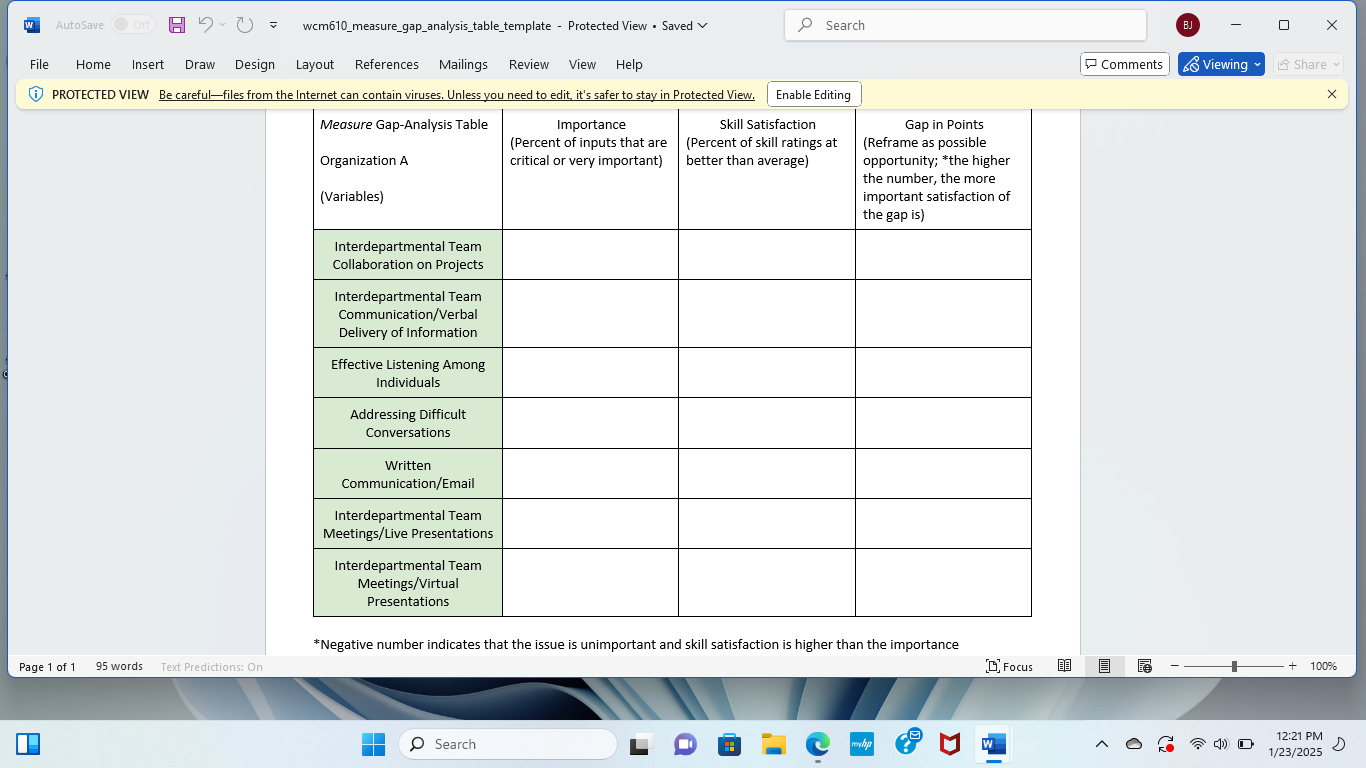Expand the Undo history dropdown arrow

point(223,25)
